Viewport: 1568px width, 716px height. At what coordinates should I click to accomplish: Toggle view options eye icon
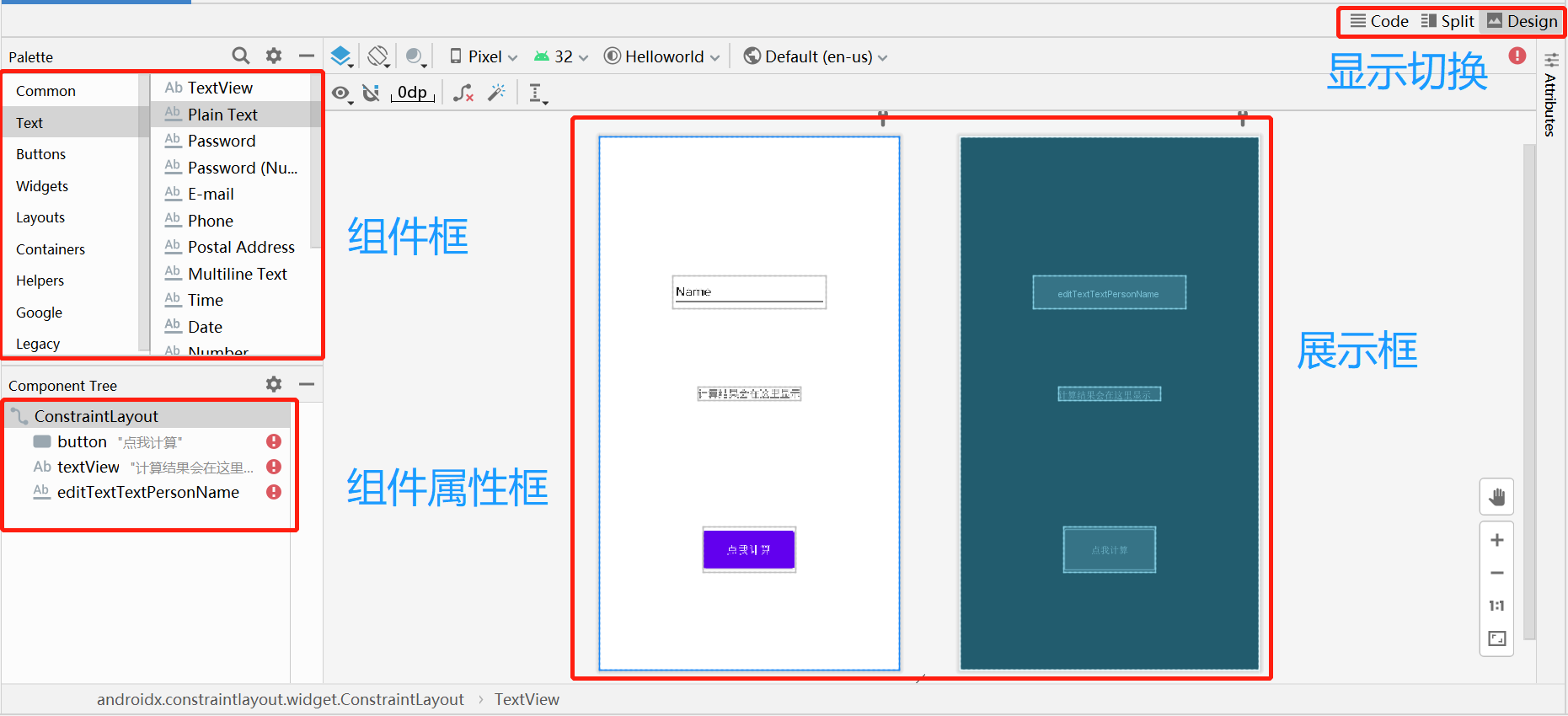pyautogui.click(x=341, y=94)
